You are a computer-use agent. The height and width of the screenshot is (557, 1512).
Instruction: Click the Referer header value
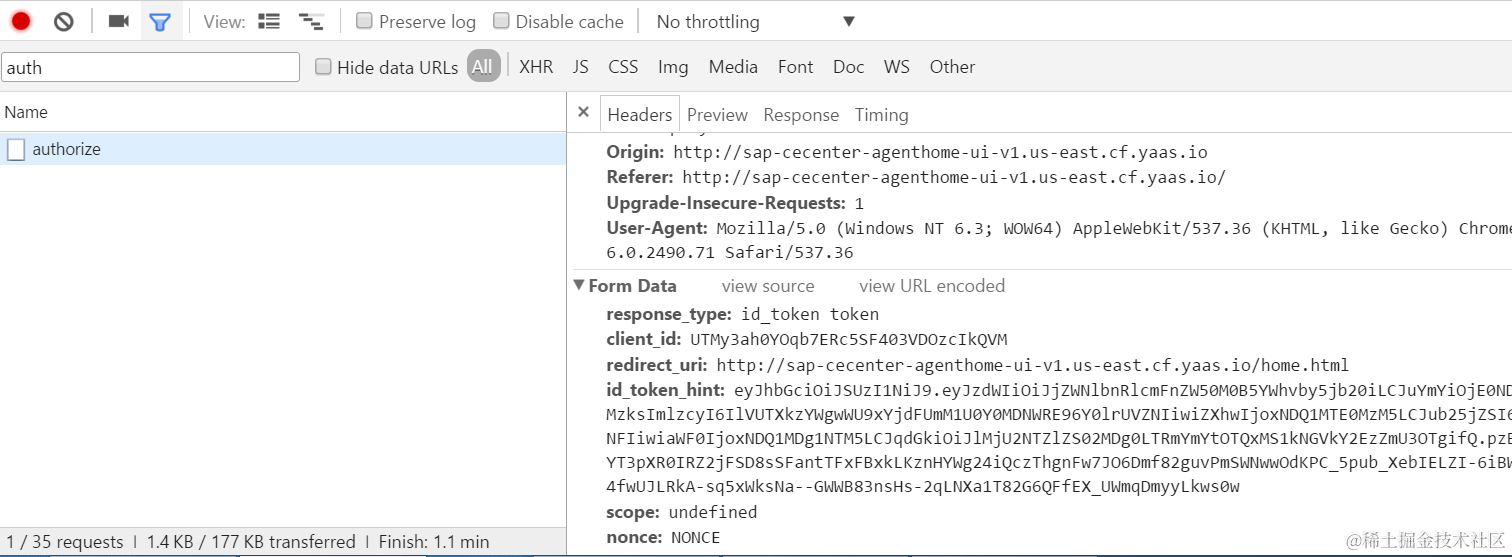(x=954, y=177)
